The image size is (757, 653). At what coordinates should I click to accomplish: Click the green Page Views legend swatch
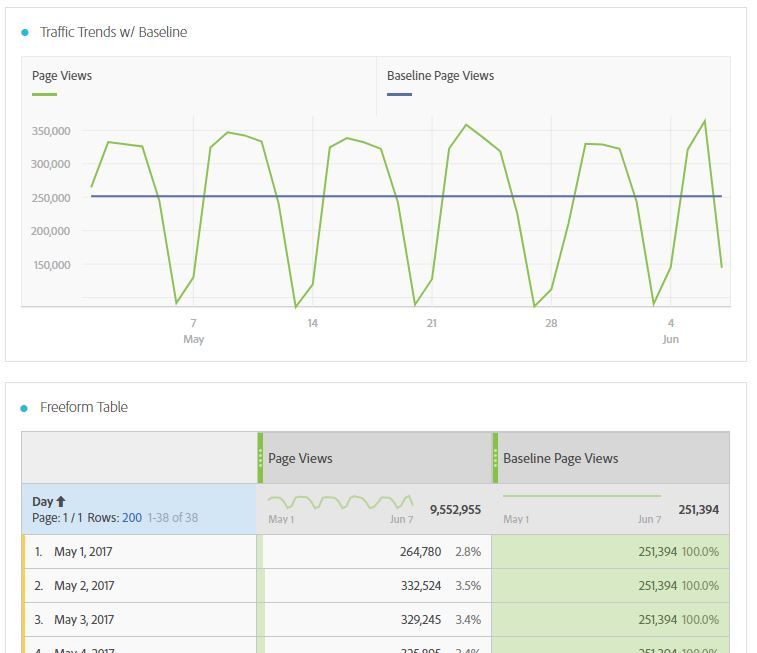(x=44, y=94)
